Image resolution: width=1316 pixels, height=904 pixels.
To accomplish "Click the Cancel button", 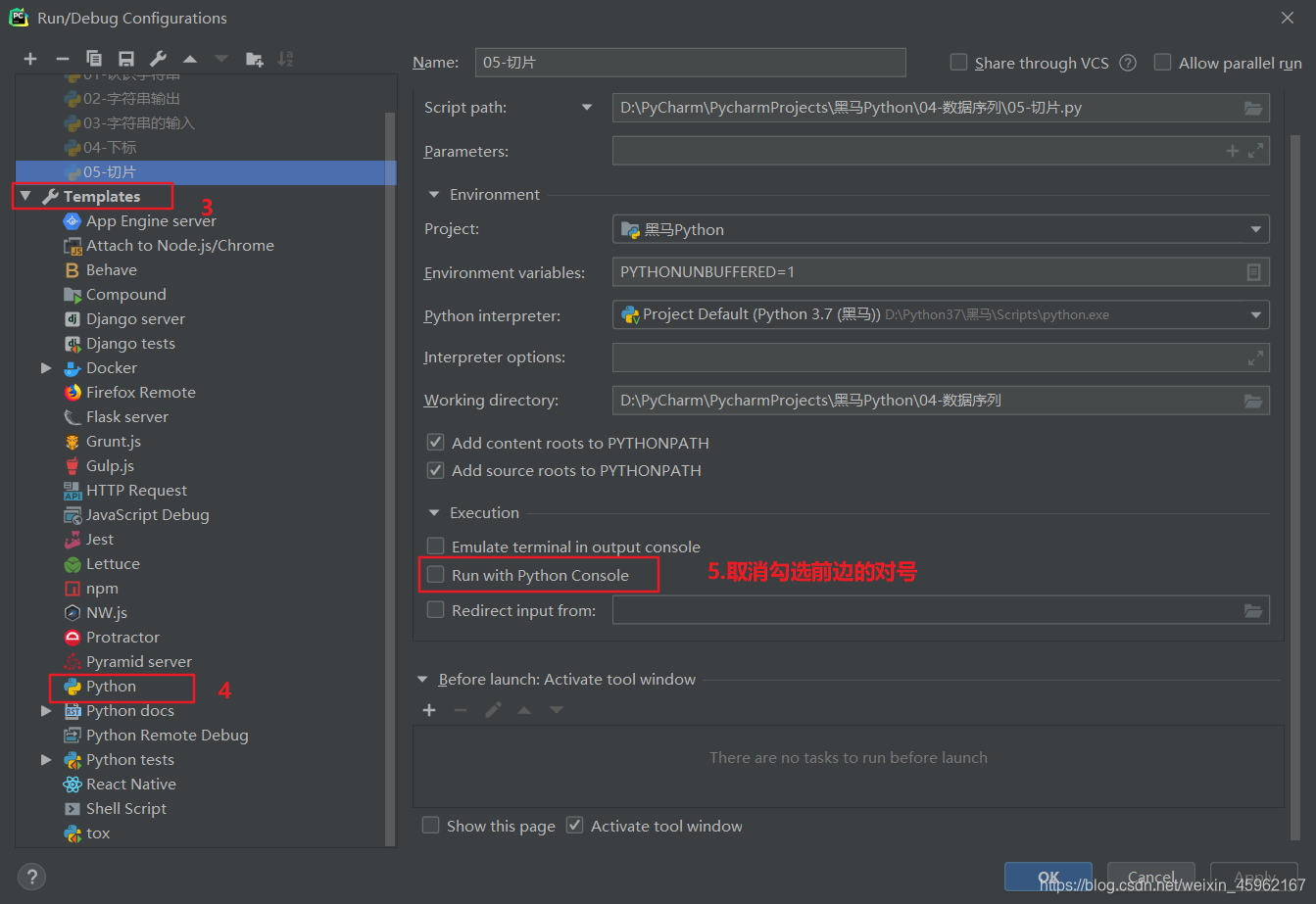I will tap(1151, 877).
